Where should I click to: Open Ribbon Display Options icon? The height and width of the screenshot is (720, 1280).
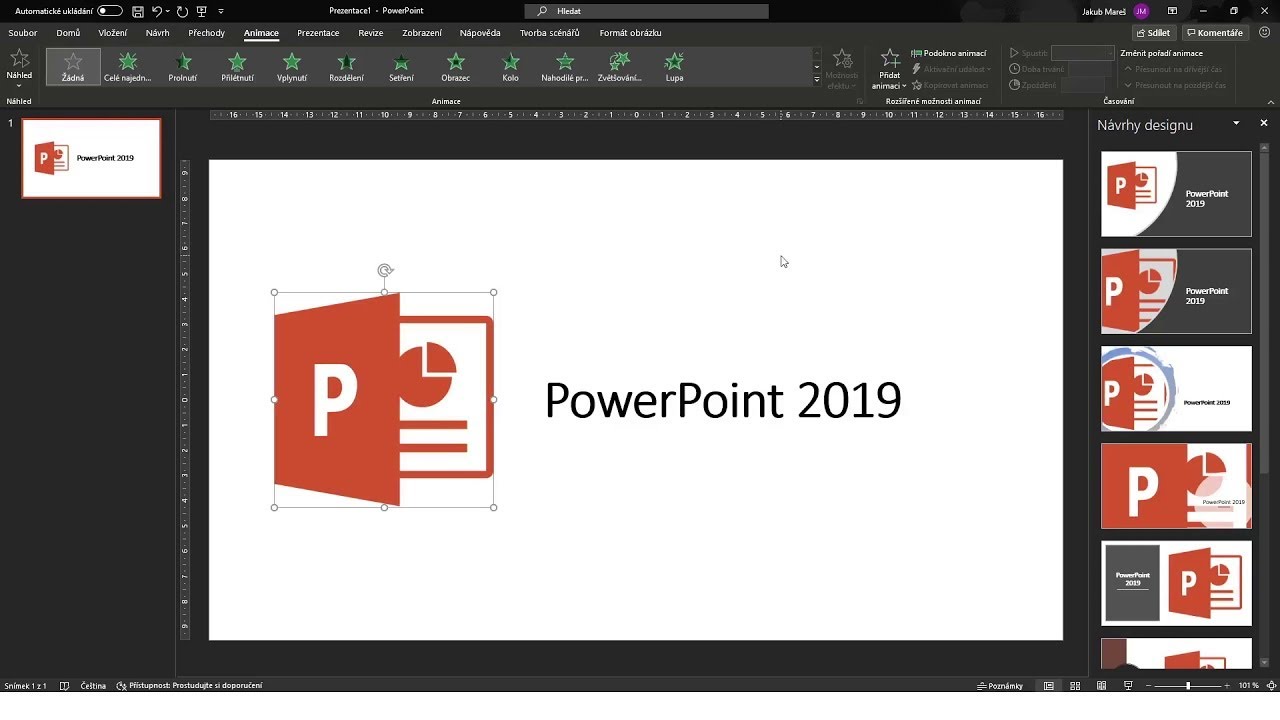[x=1172, y=11]
